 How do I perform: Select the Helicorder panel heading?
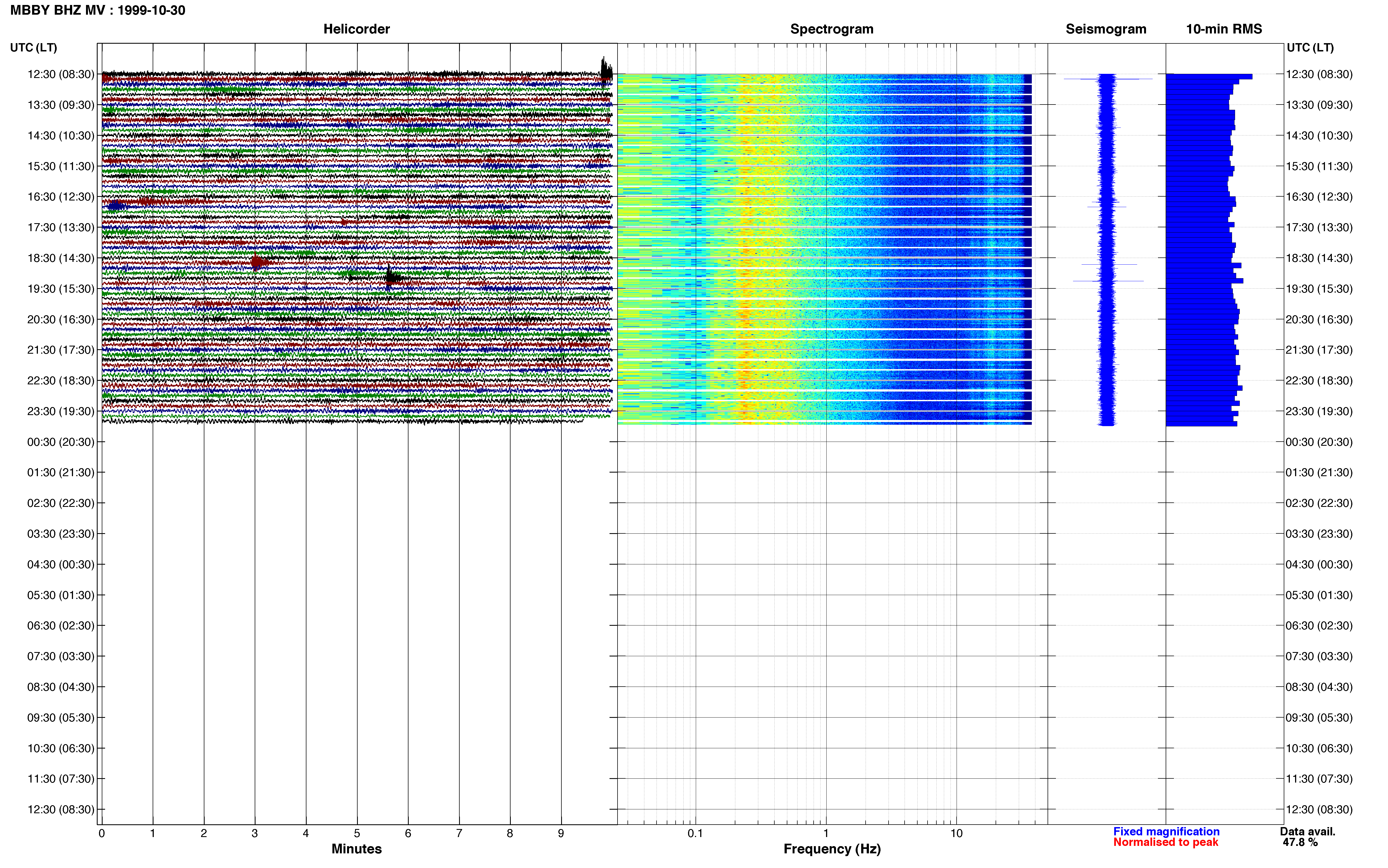[x=356, y=29]
